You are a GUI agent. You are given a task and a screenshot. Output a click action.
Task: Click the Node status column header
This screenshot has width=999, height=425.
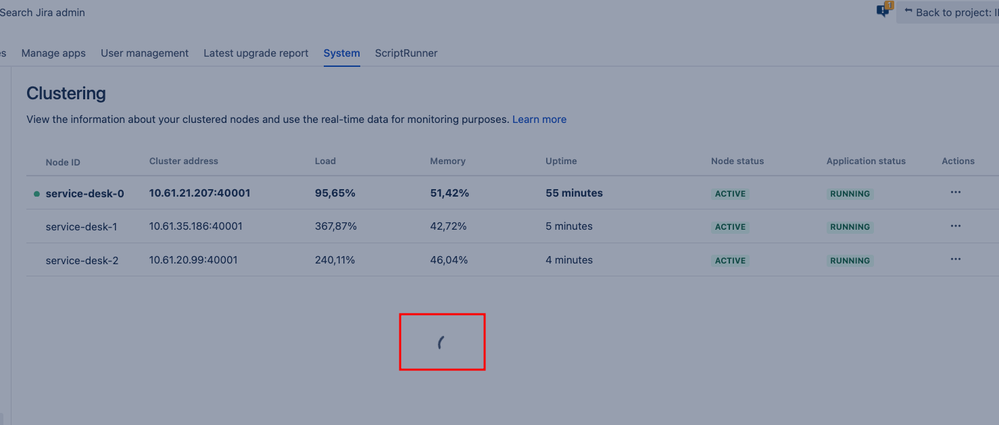(x=737, y=161)
